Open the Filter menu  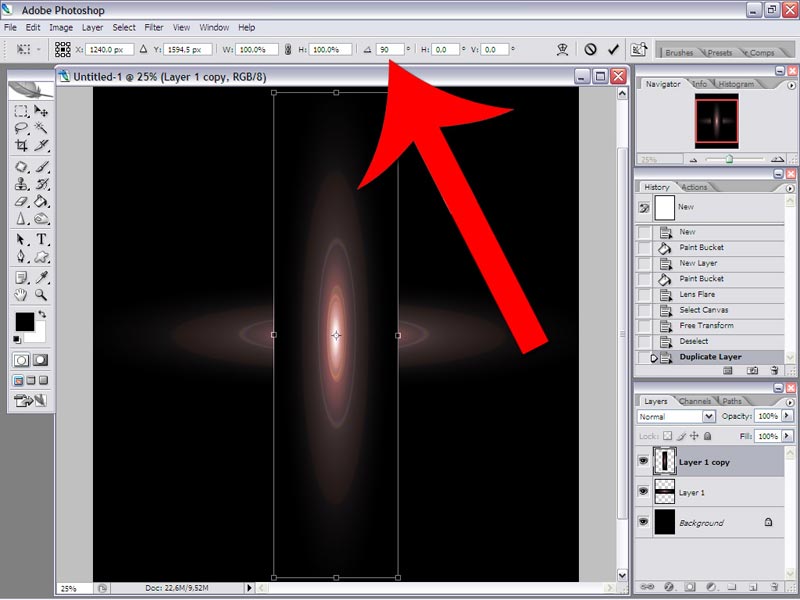154,28
